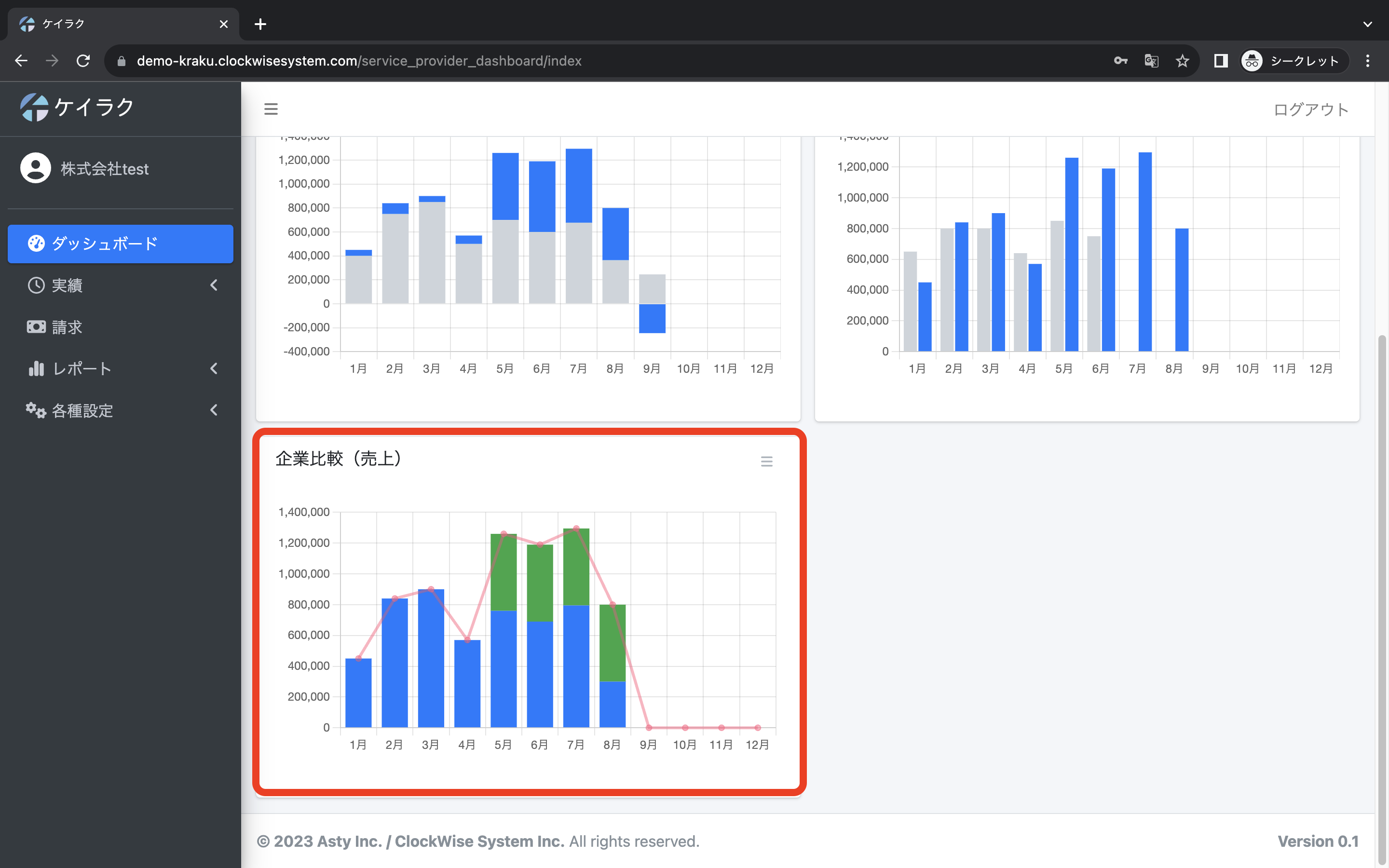
Task: Click the translate page icon
Action: (x=1151, y=61)
